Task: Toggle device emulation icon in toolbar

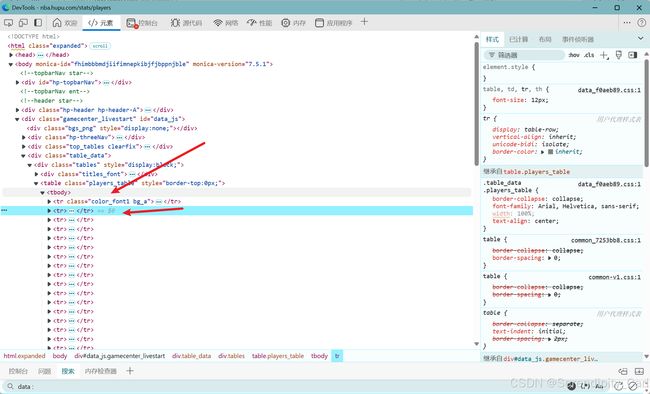Action: click(x=23, y=23)
